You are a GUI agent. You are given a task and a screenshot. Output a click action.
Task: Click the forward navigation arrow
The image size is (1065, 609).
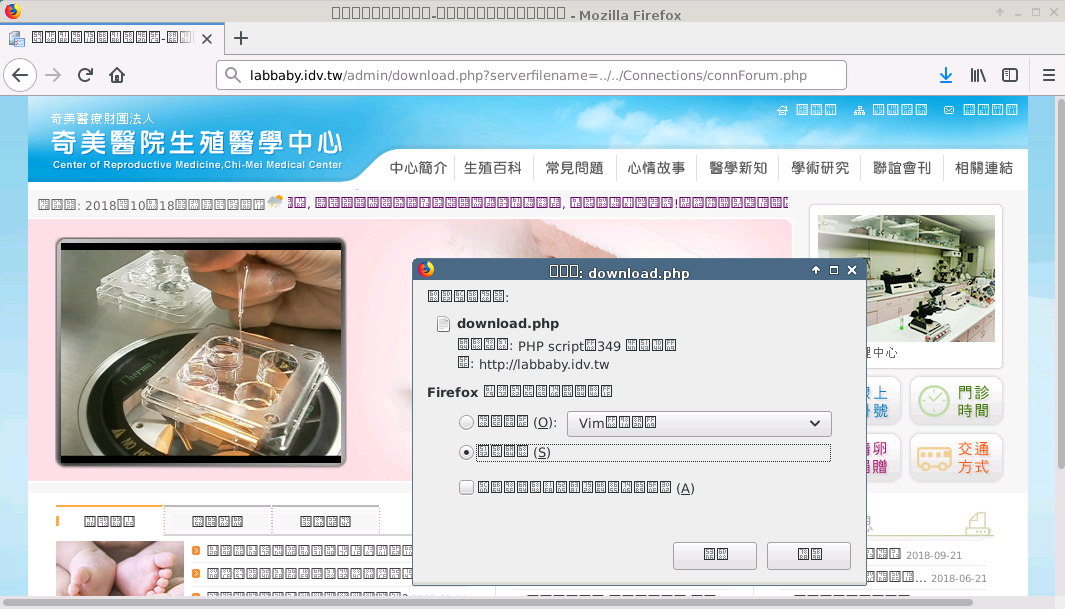click(x=53, y=75)
